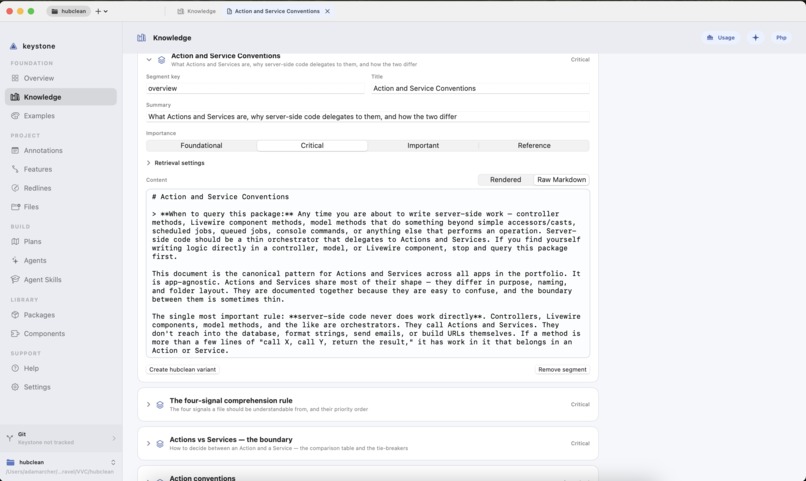The height and width of the screenshot is (481, 806).
Task: Click the Annotations icon in sidebar
Action: click(x=15, y=151)
